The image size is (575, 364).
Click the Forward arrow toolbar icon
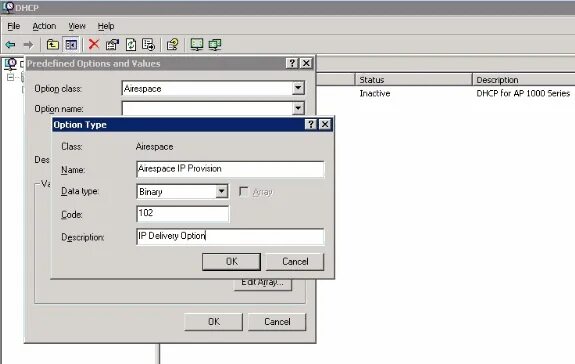click(28, 45)
